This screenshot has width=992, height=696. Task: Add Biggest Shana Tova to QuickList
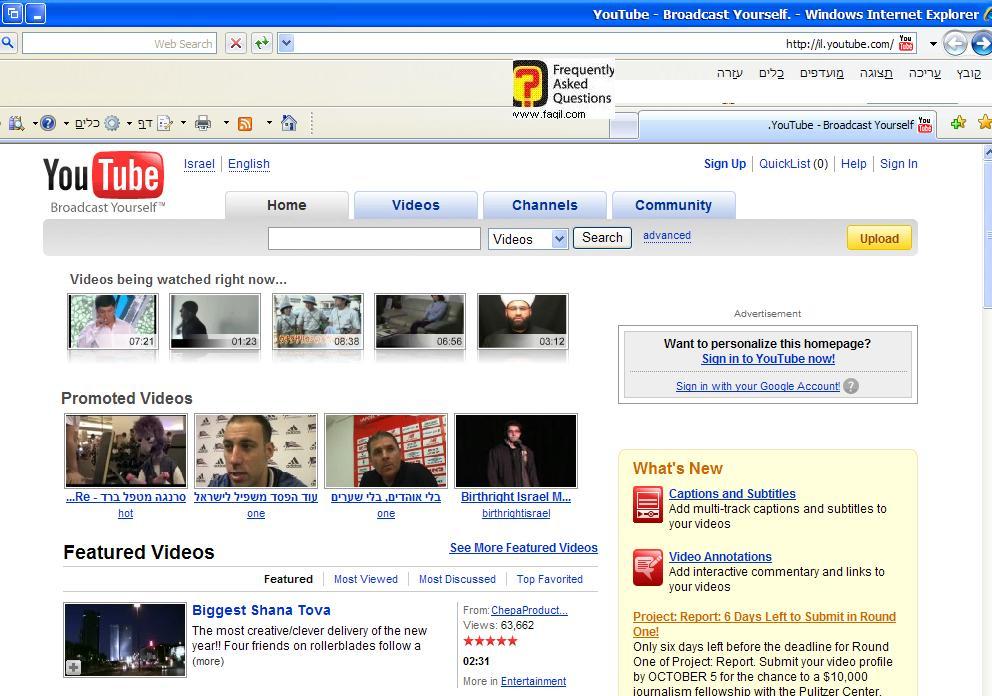click(x=74, y=667)
